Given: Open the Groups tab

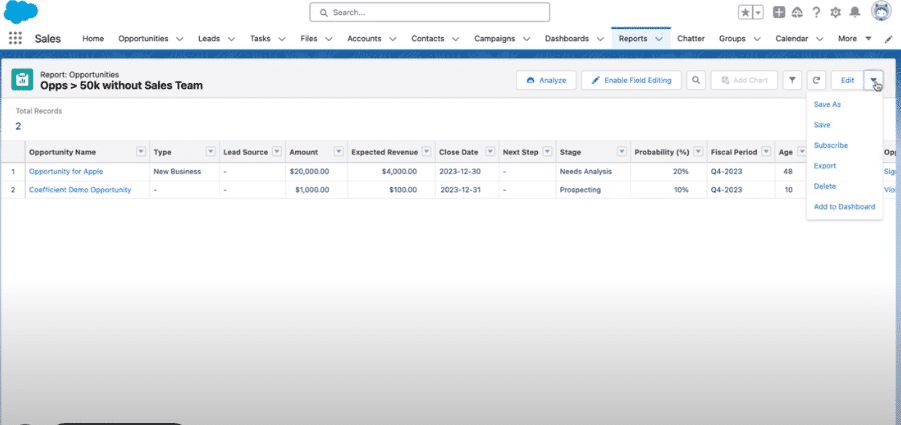Looking at the screenshot, I should click(x=732, y=38).
